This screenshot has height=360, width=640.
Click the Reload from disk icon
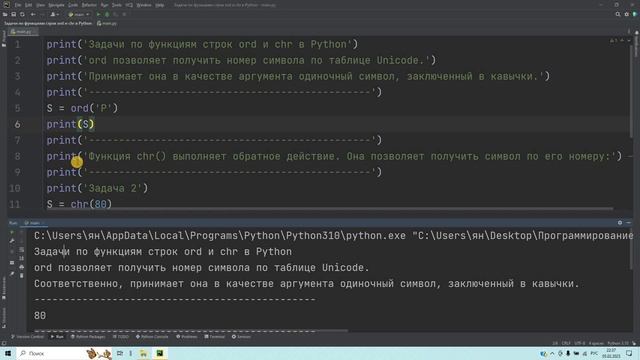22,14
